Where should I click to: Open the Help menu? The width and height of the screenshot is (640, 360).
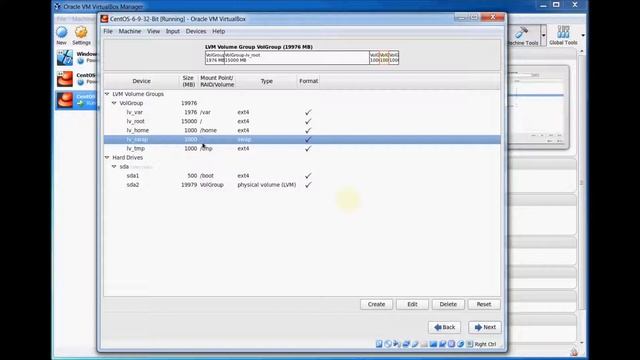point(218,31)
